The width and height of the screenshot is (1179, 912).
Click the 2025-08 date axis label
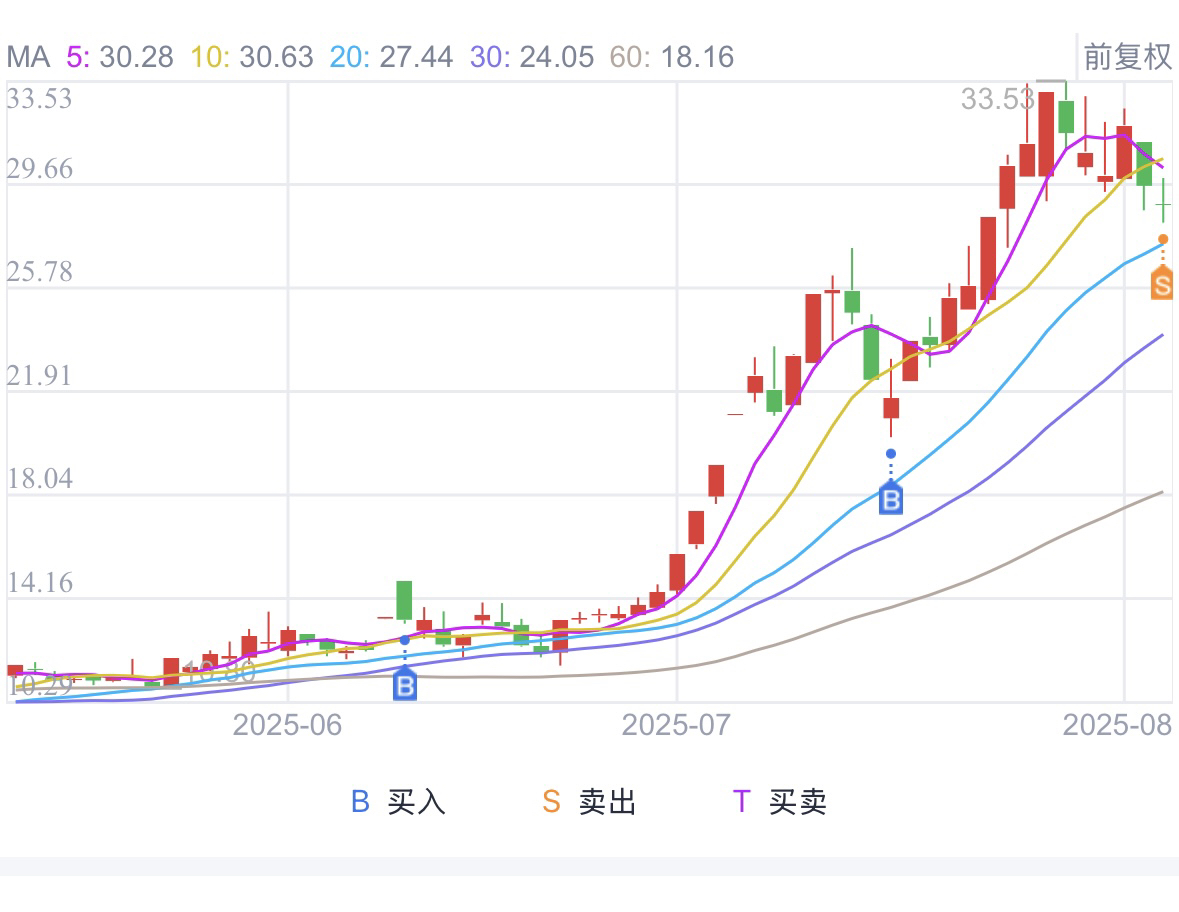(x=1117, y=725)
